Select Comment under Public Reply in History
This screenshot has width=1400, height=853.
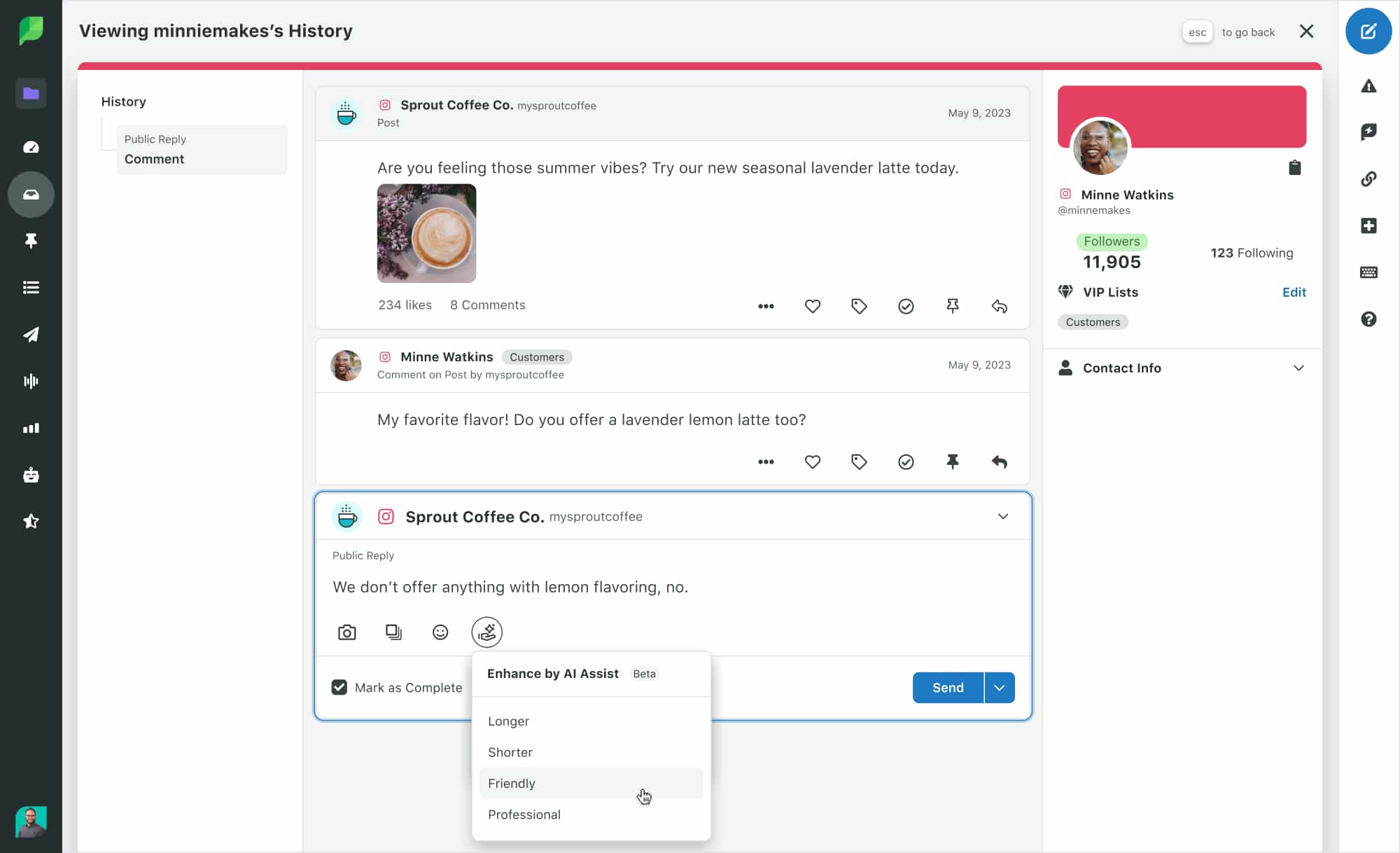[x=154, y=159]
